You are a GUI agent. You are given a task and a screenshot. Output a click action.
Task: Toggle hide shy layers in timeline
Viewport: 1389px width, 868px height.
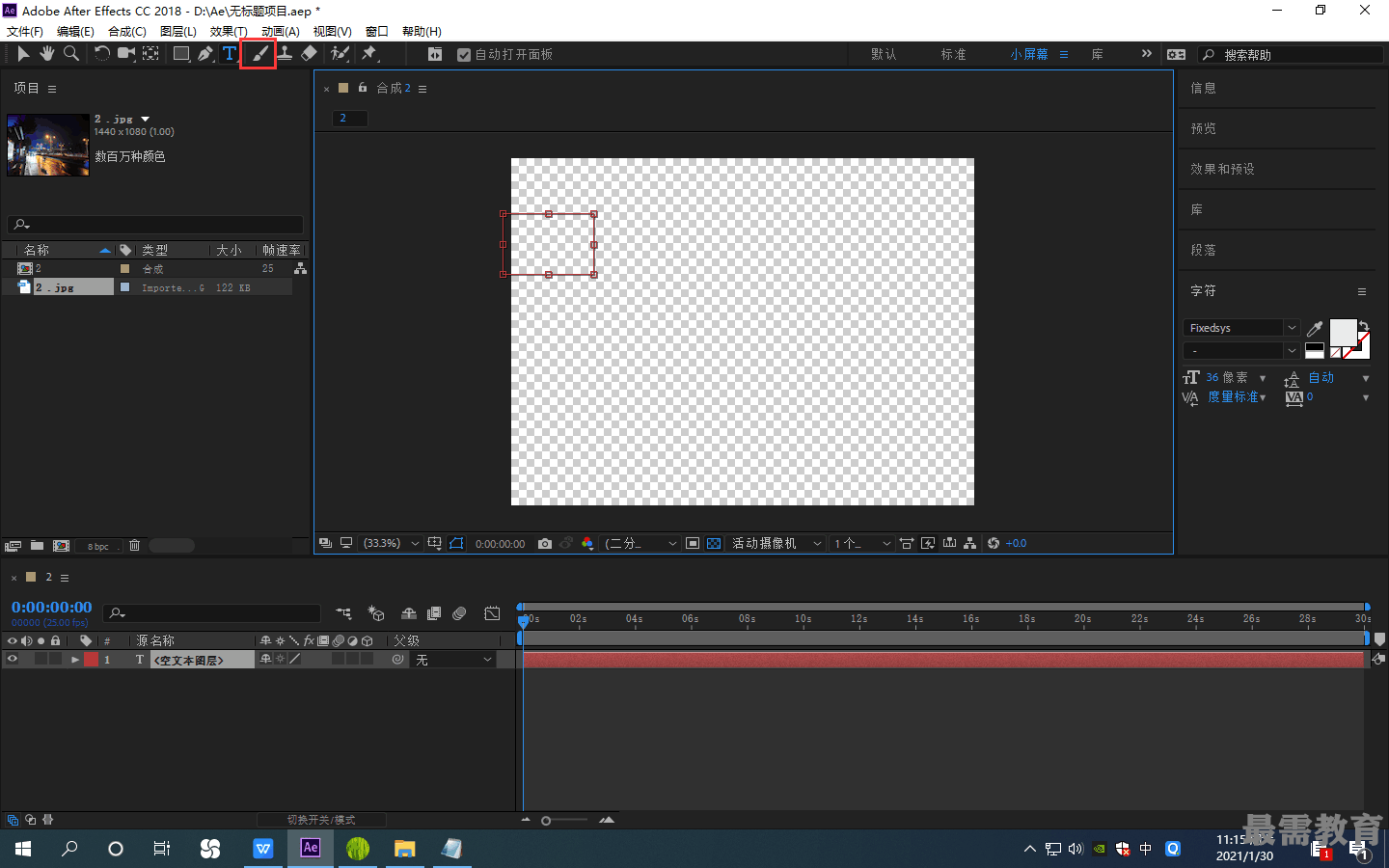[409, 613]
